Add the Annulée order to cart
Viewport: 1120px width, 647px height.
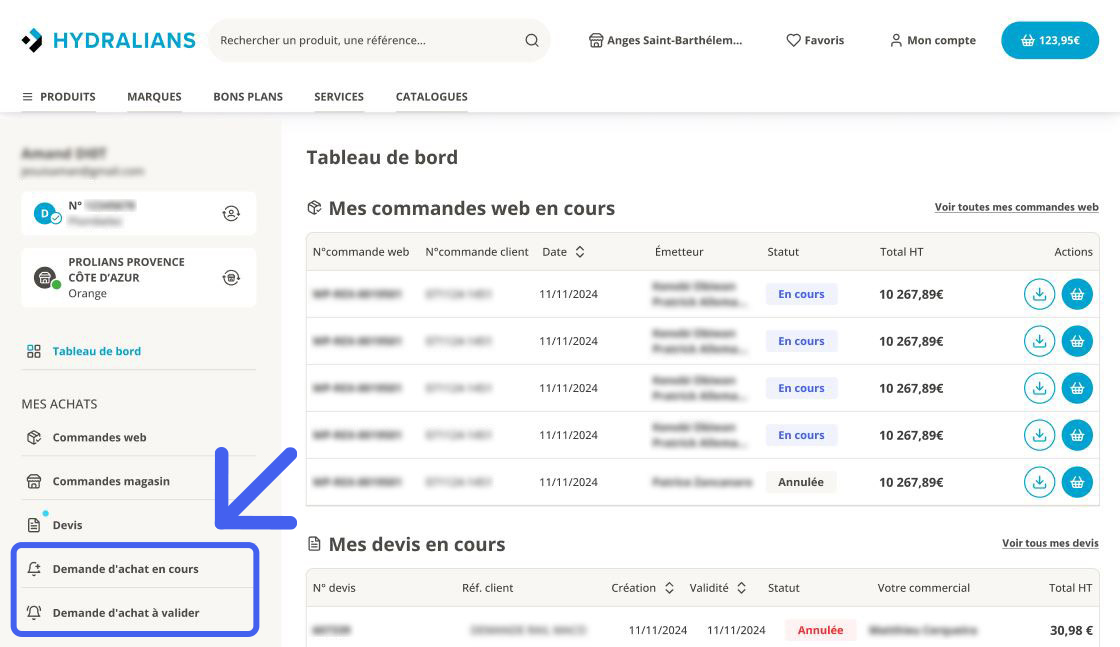coord(1077,482)
